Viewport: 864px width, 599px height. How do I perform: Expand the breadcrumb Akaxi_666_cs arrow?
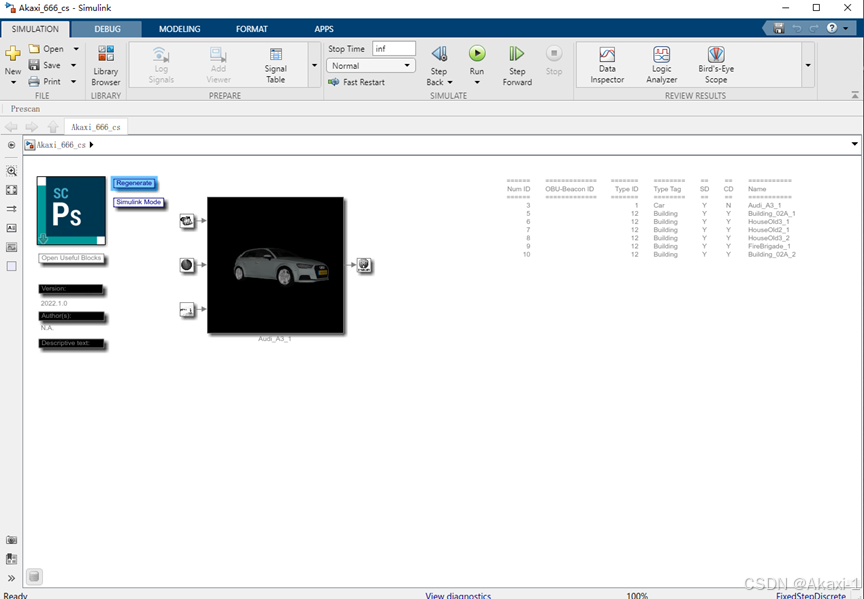91,145
